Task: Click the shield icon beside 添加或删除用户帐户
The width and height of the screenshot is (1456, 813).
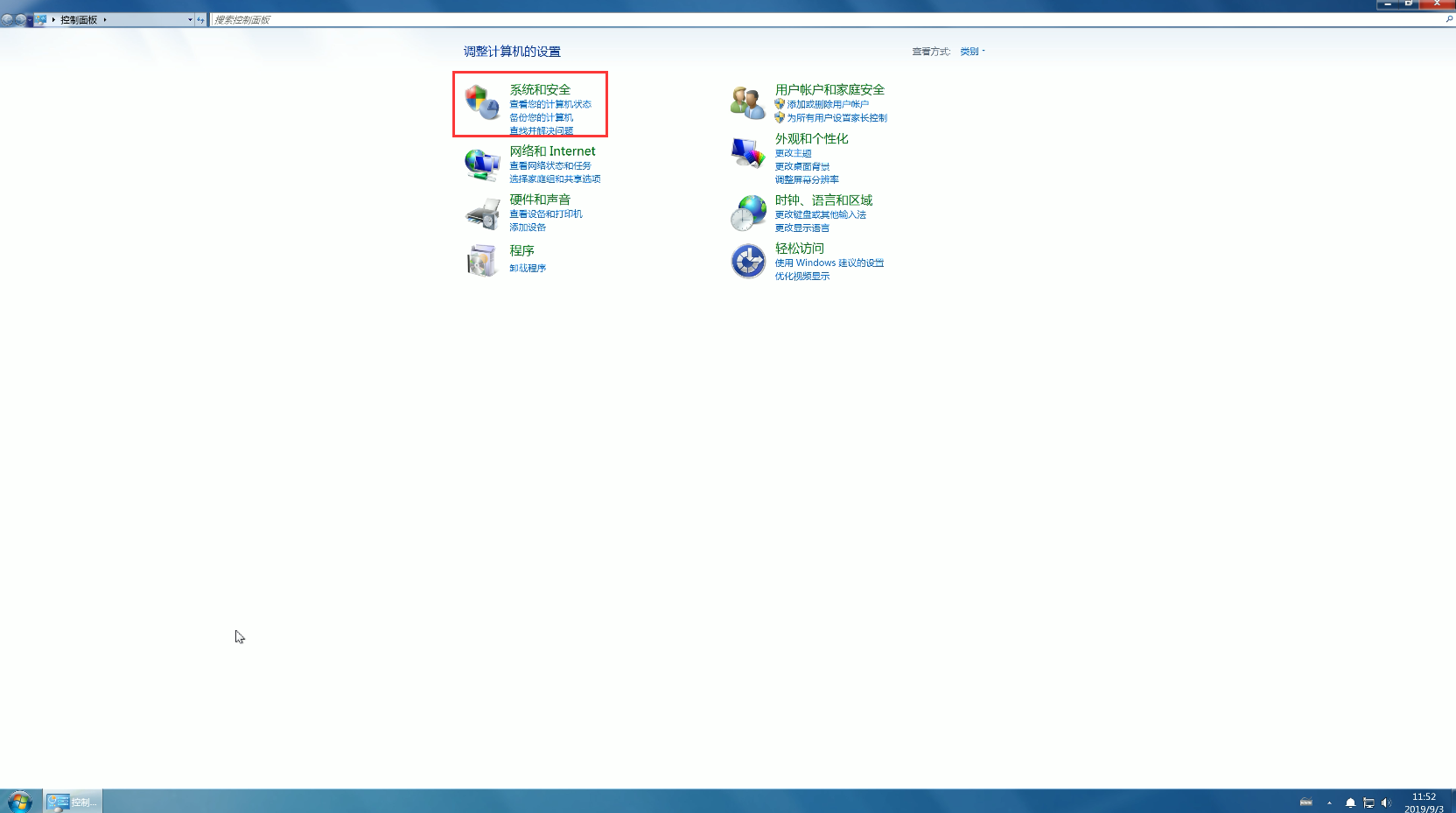Action: click(780, 104)
